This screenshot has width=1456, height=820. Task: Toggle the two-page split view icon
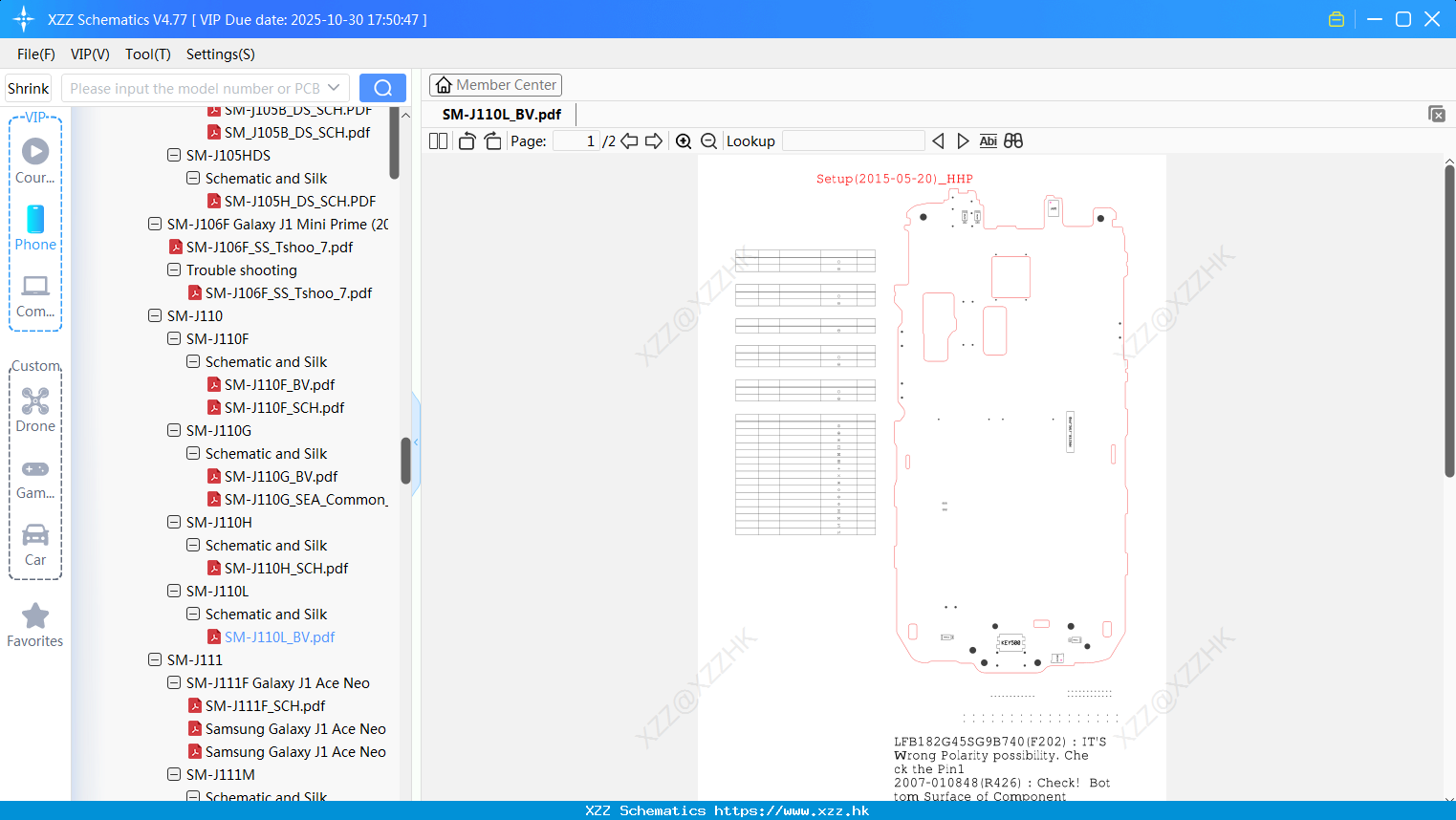(439, 141)
